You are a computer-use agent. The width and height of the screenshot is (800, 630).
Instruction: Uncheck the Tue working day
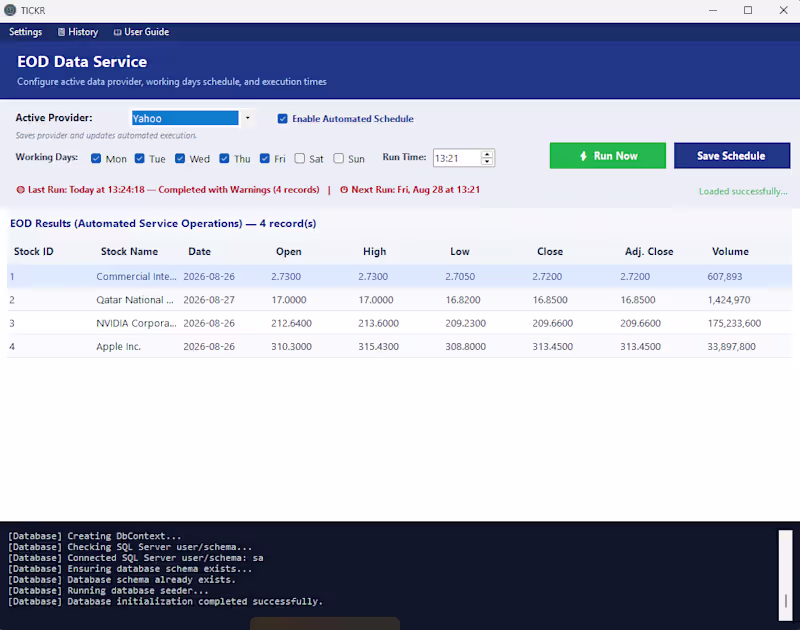(139, 159)
